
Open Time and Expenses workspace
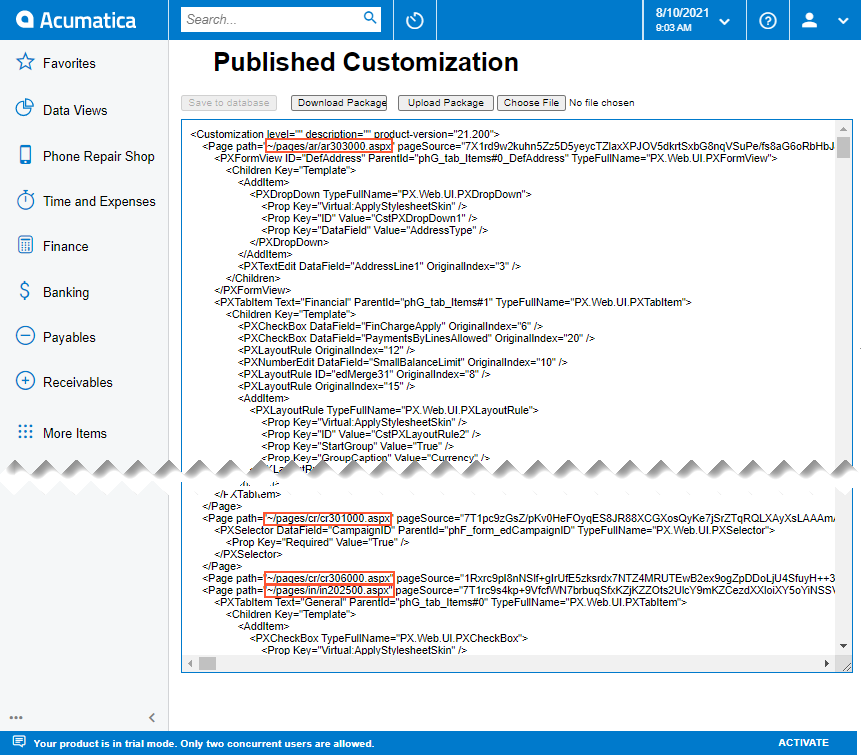[99, 202]
